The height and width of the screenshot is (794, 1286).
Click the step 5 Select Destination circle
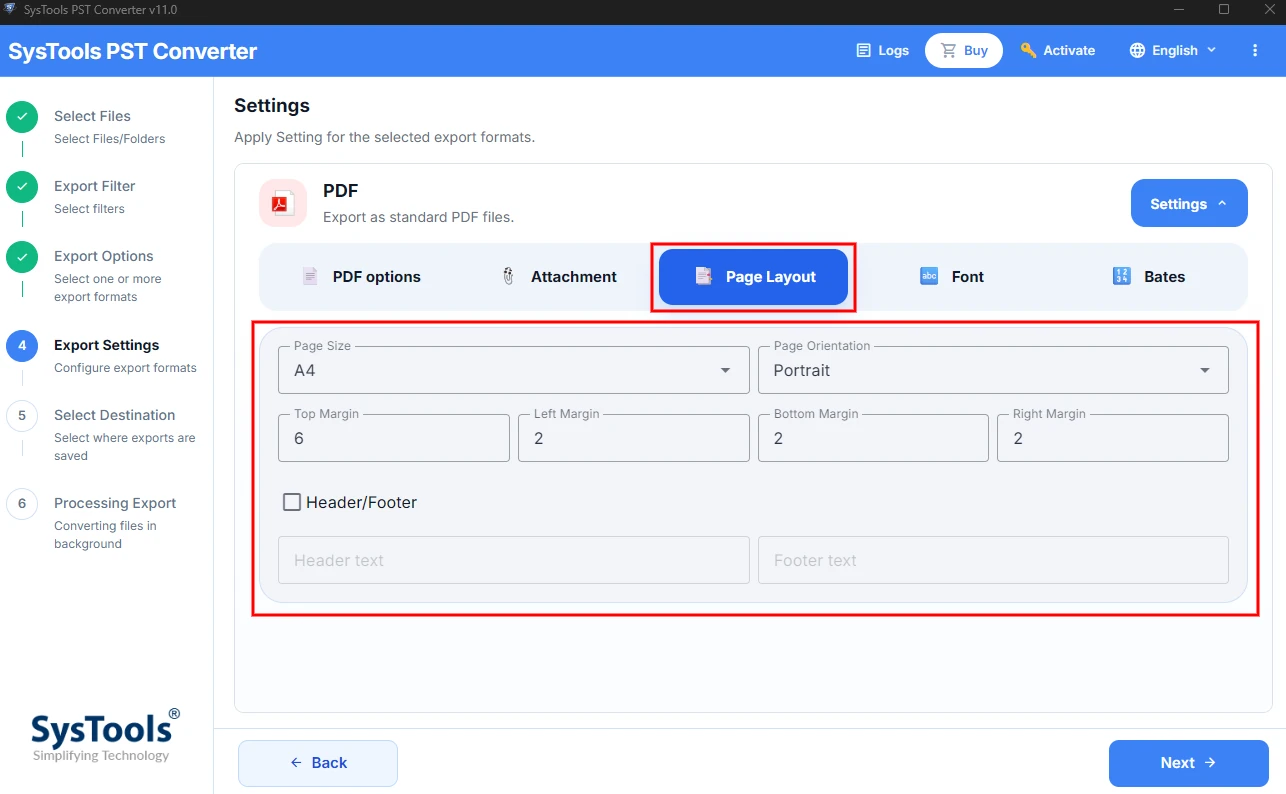point(22,416)
